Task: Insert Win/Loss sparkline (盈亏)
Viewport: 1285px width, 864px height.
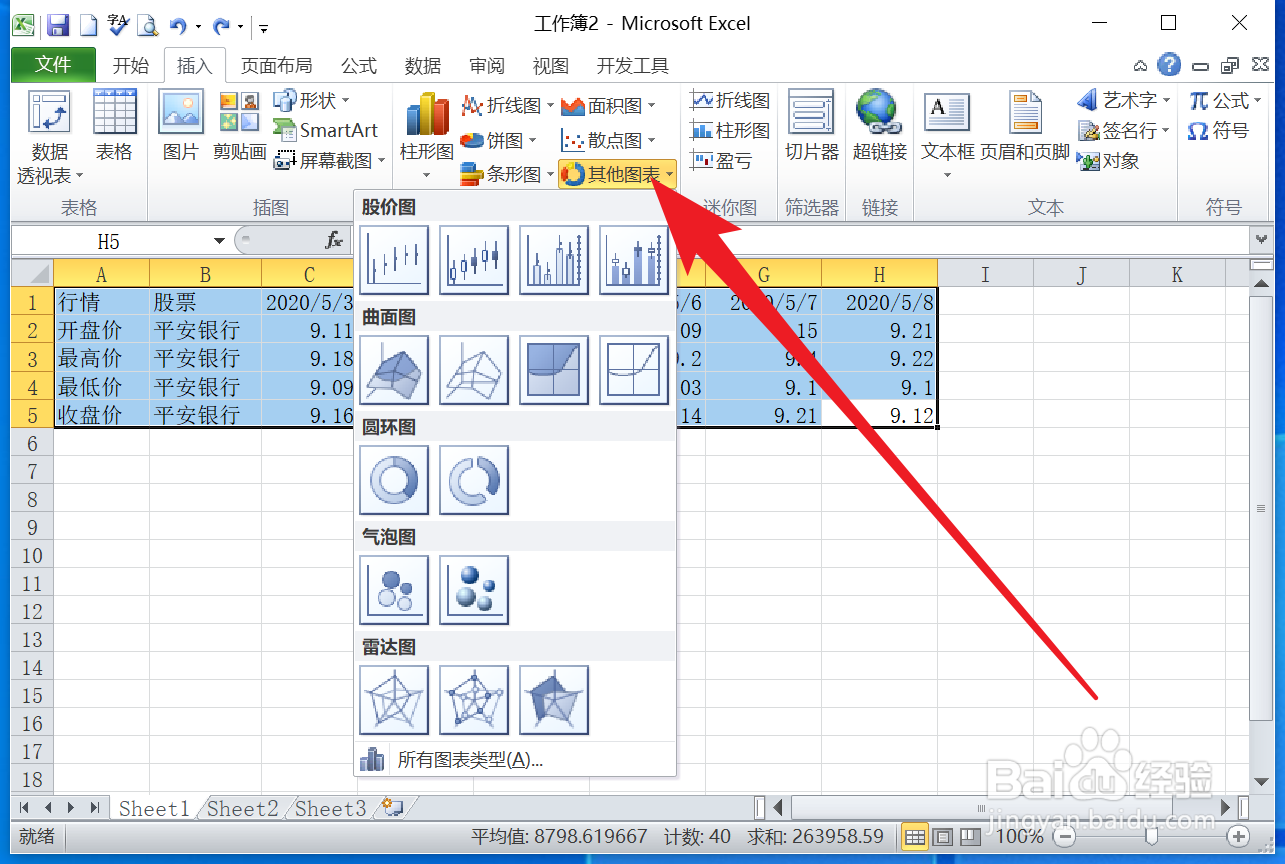Action: [721, 160]
